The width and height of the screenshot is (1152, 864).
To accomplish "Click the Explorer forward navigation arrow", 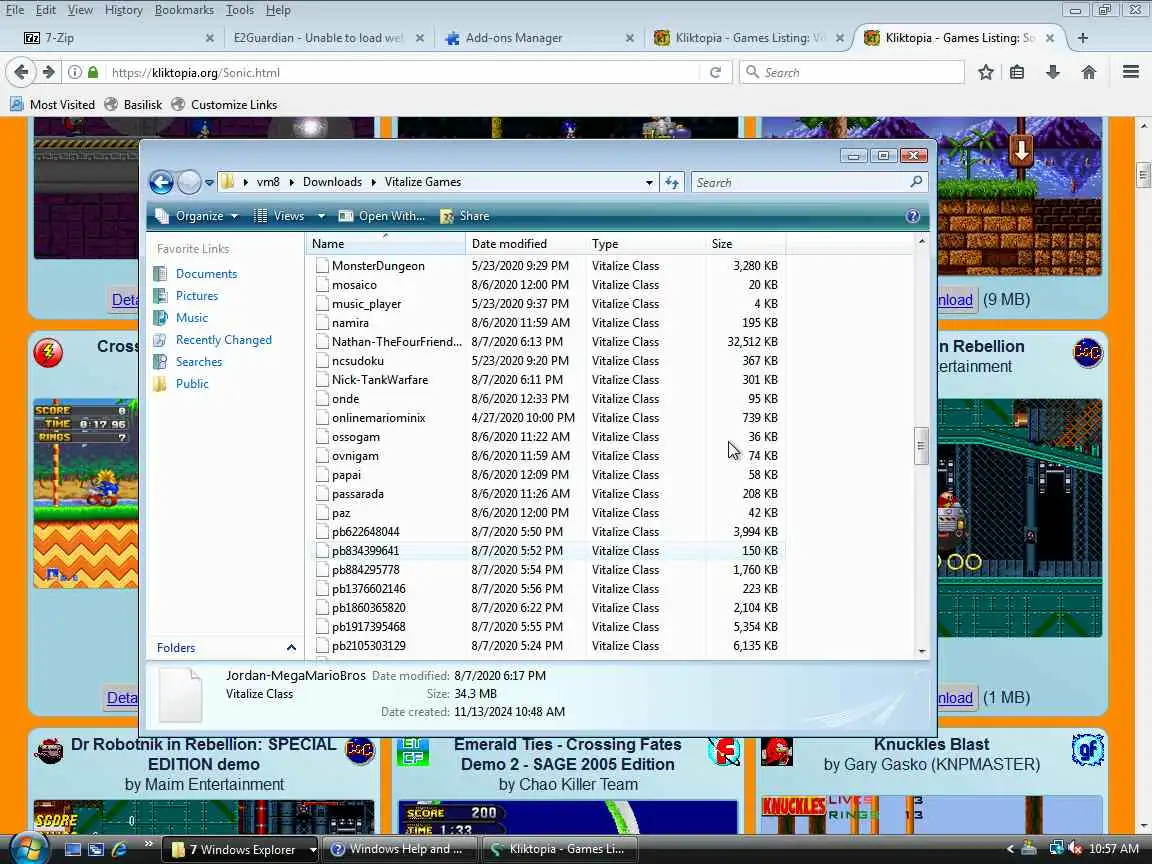I will pyautogui.click(x=189, y=182).
